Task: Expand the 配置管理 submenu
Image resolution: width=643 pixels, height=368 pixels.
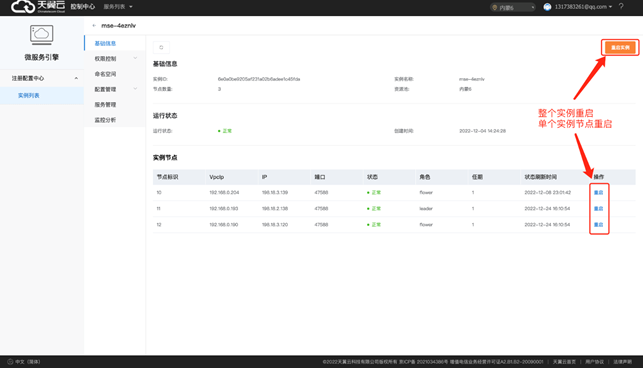Action: (135, 89)
